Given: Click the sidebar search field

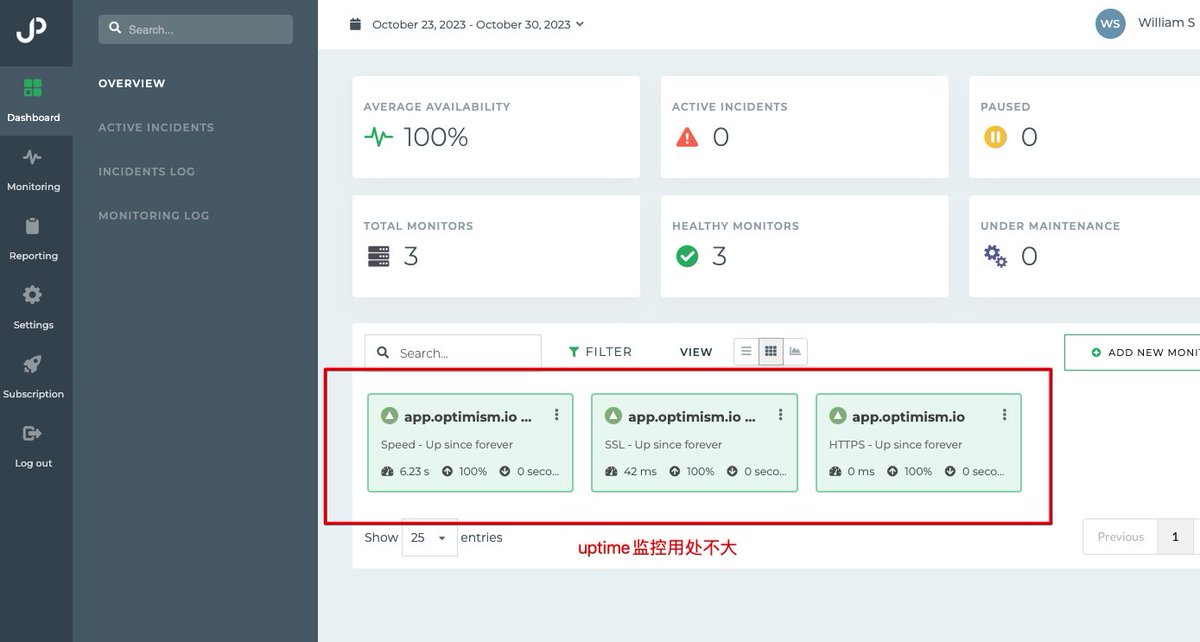Looking at the screenshot, I should point(195,29).
